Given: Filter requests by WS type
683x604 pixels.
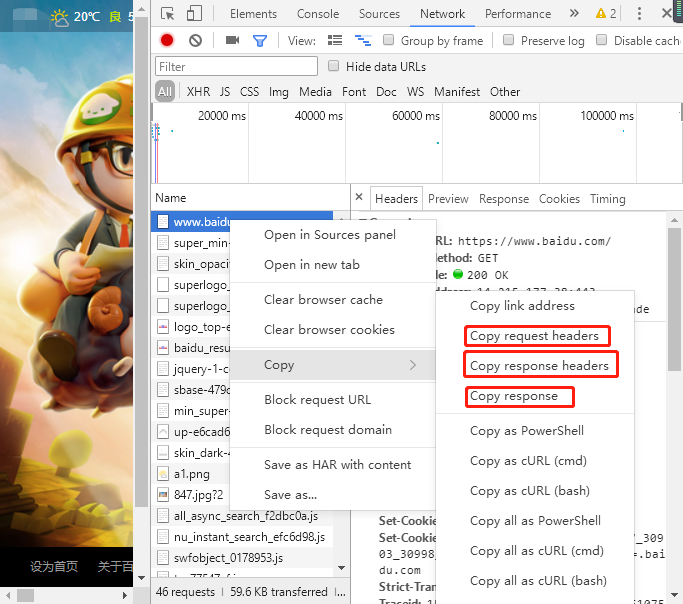Looking at the screenshot, I should 416,92.
